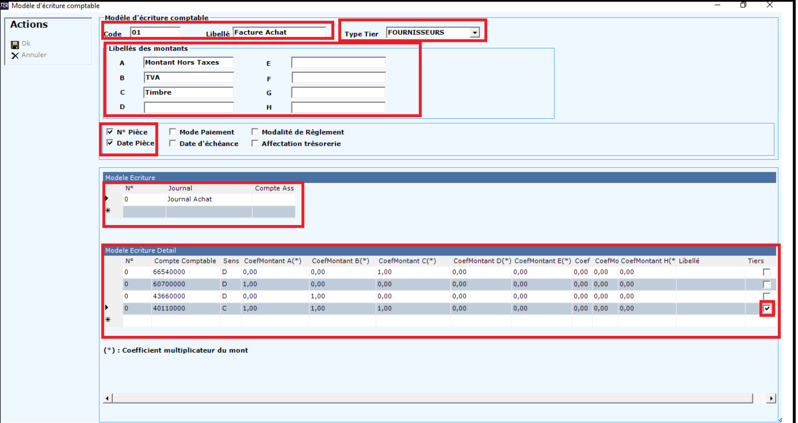Uncheck the Date Pièce checkbox

point(110,143)
